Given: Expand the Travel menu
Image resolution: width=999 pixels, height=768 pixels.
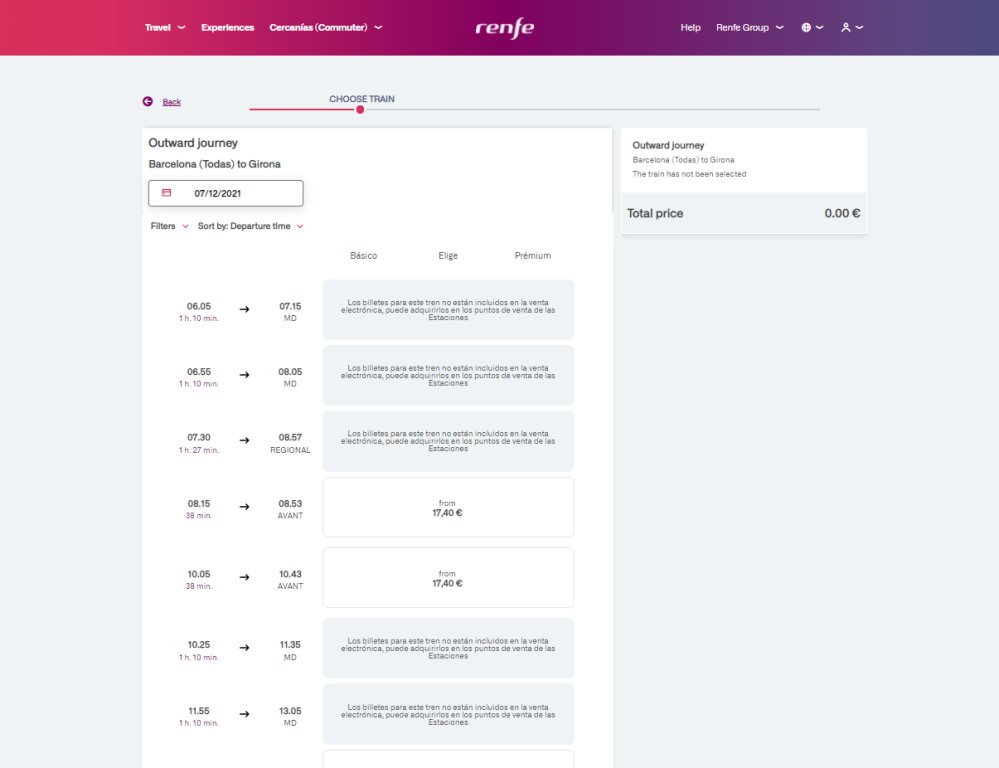Looking at the screenshot, I should pos(165,27).
